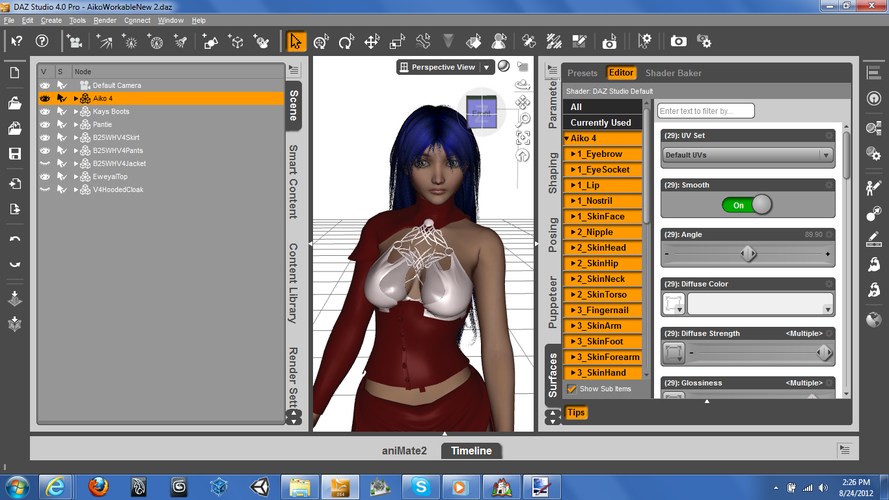889x500 pixels.
Task: Open the Posing side tab
Action: click(553, 234)
